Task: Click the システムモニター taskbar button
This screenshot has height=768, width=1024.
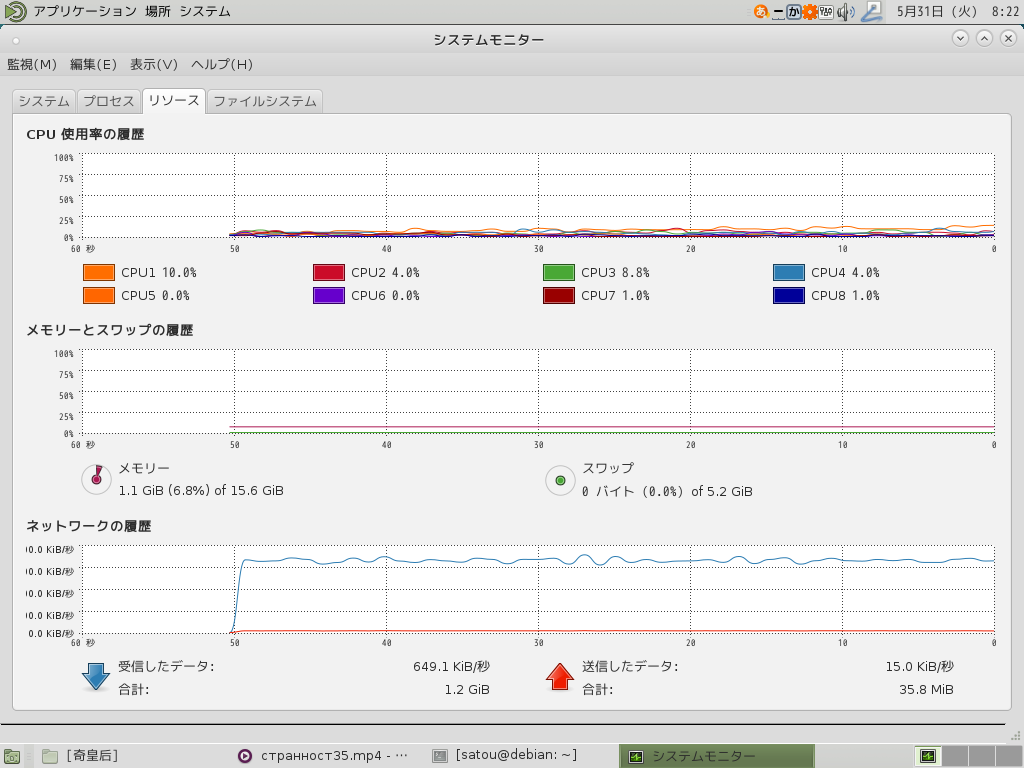Action: [716, 756]
